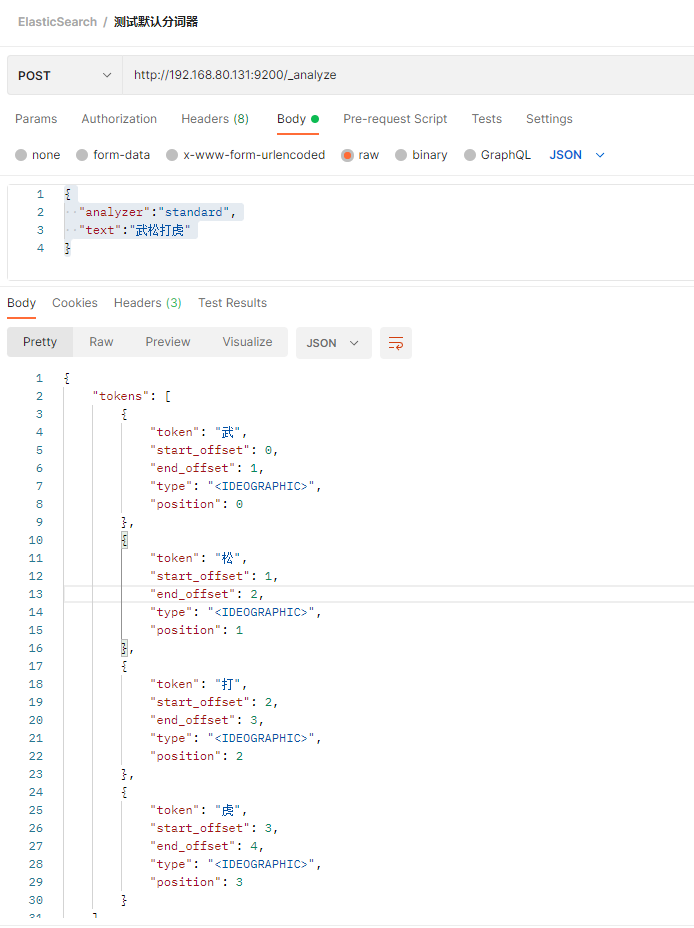This screenshot has width=694, height=928.
Task: Select the response Body tab
Action: pyautogui.click(x=21, y=303)
